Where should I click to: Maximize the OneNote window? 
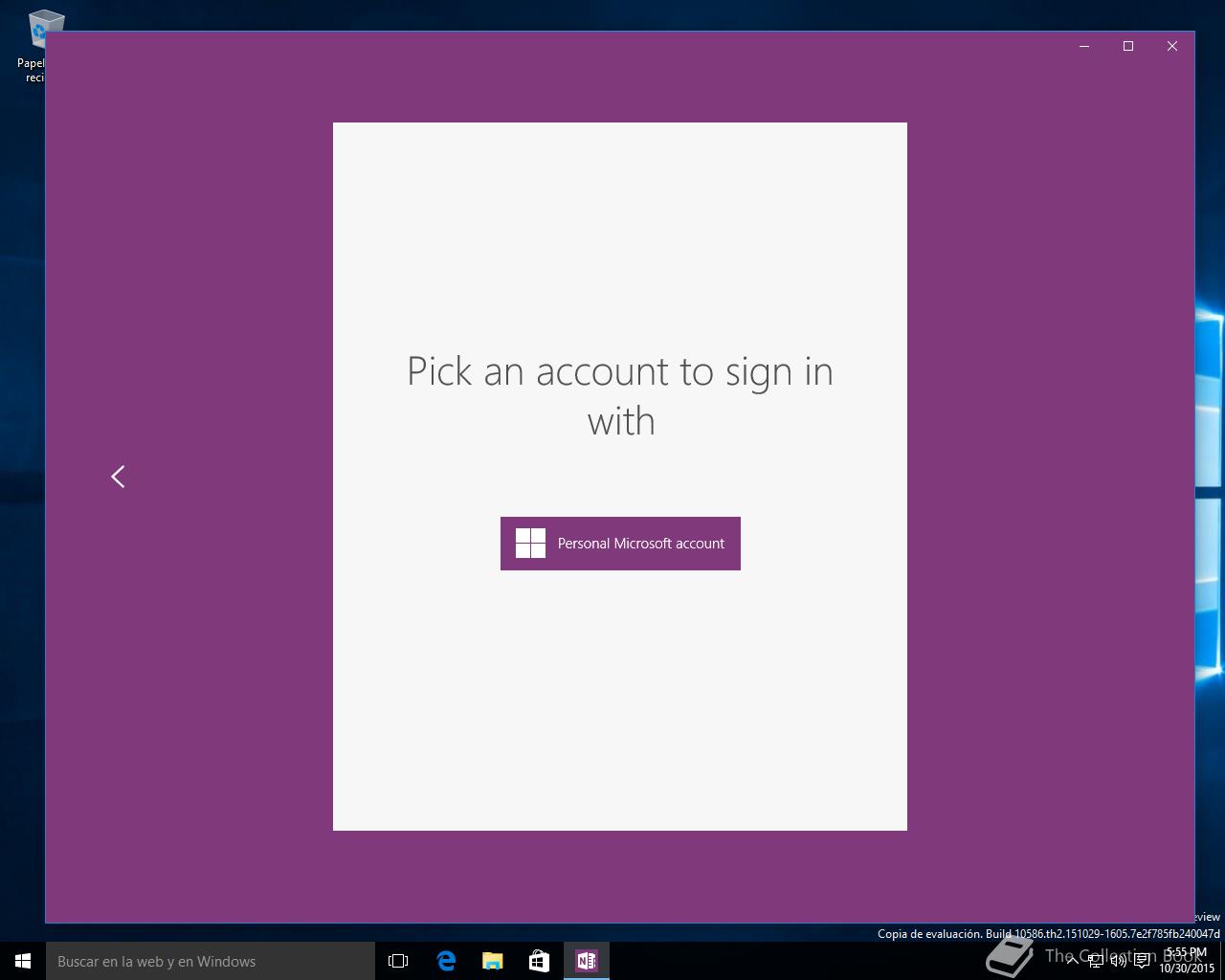1128,46
